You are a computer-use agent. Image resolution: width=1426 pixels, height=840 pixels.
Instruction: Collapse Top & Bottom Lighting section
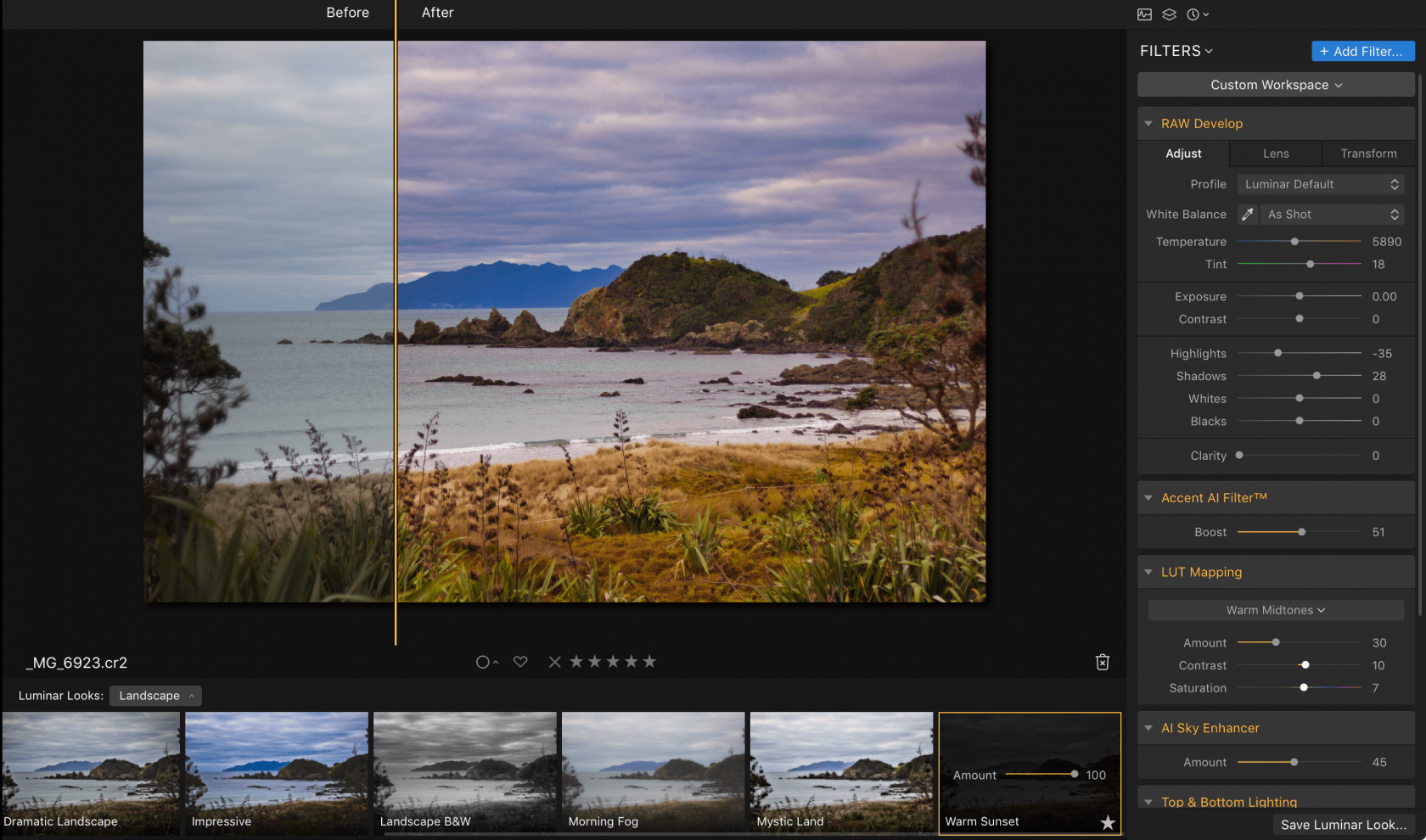1148,802
